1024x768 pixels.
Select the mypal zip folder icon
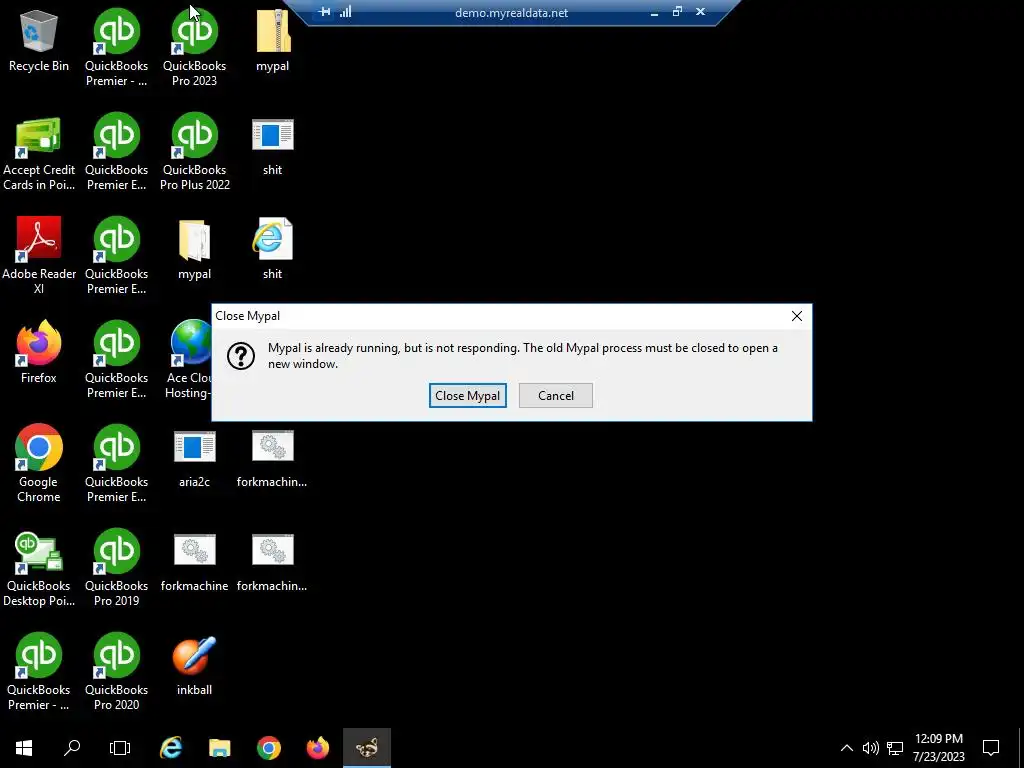(x=272, y=41)
